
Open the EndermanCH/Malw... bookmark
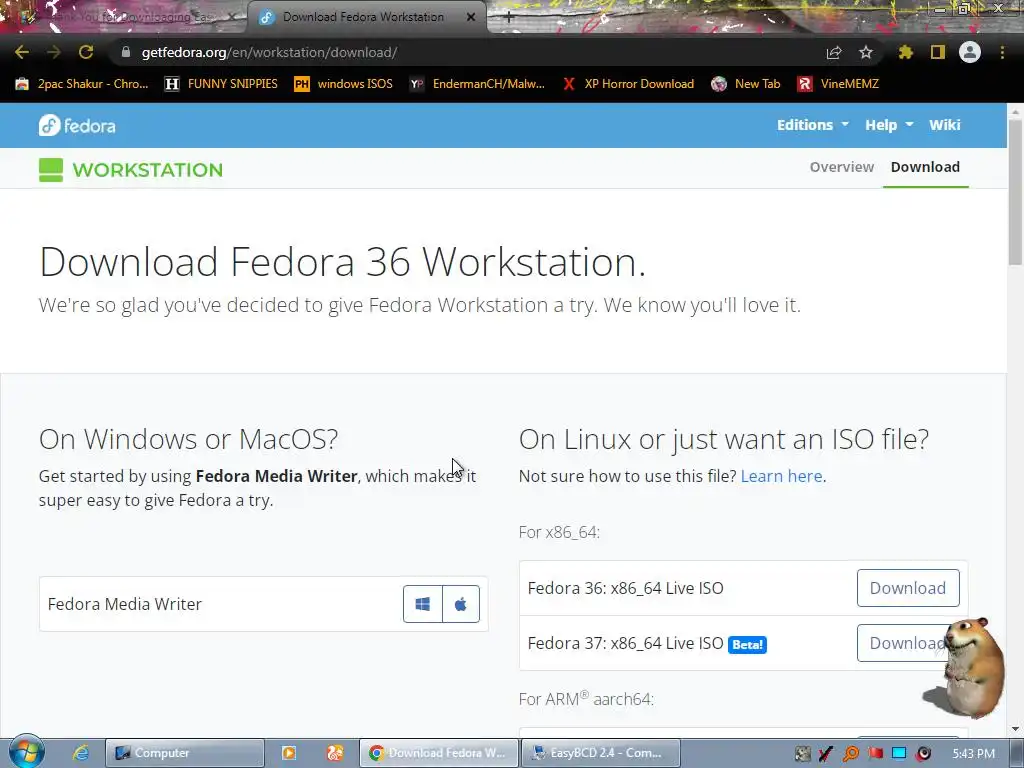coord(477,84)
